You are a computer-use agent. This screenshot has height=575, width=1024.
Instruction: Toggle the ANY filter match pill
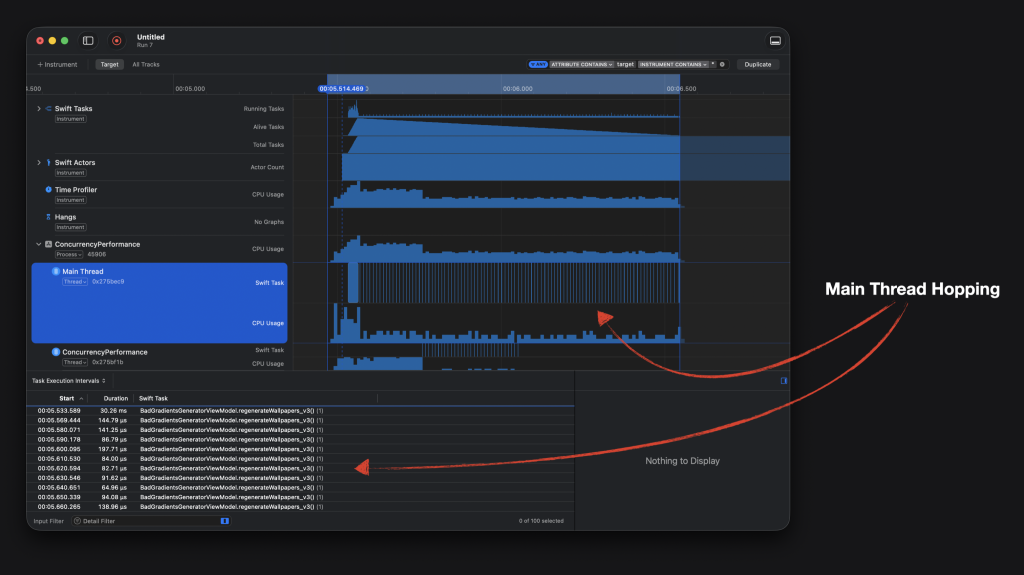538,65
